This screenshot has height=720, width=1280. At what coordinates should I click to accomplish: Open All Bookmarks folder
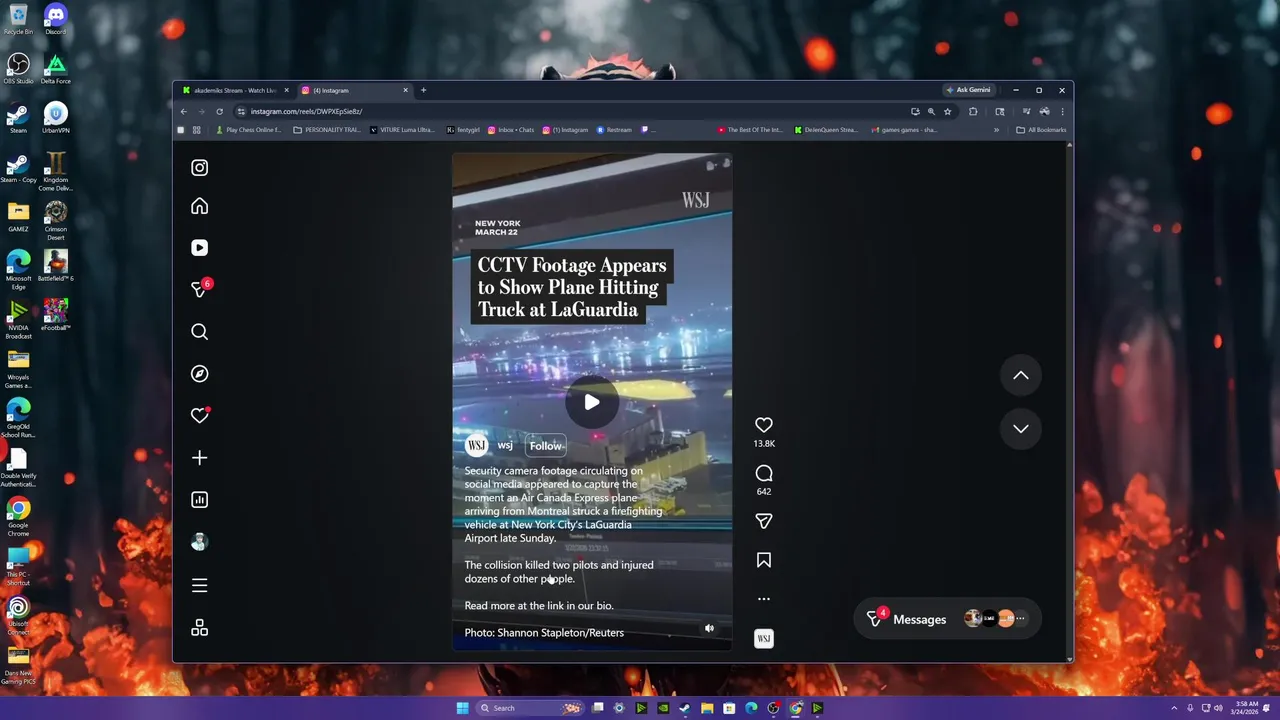coord(1041,130)
